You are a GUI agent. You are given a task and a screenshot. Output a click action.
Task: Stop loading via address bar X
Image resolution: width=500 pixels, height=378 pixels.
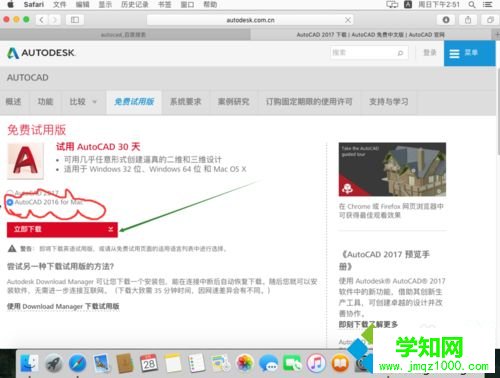click(x=348, y=20)
